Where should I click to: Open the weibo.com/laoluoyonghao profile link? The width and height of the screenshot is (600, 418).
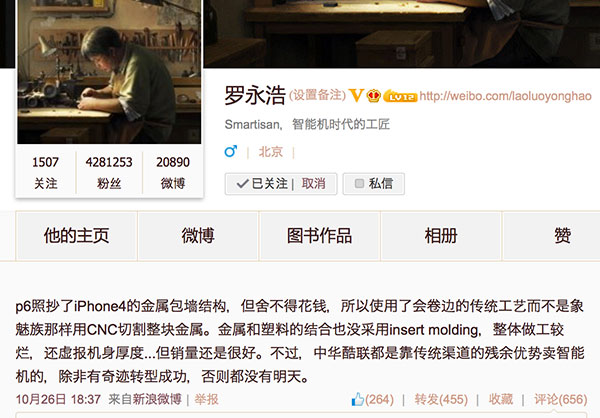point(505,96)
